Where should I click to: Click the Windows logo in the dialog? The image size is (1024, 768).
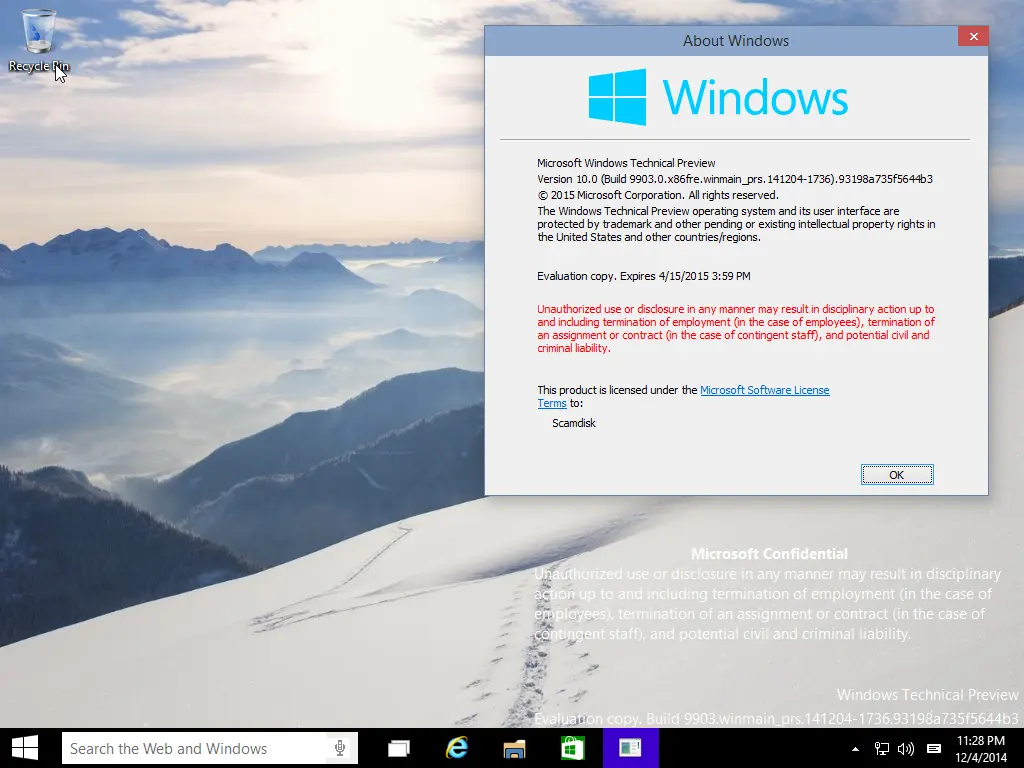coord(718,97)
